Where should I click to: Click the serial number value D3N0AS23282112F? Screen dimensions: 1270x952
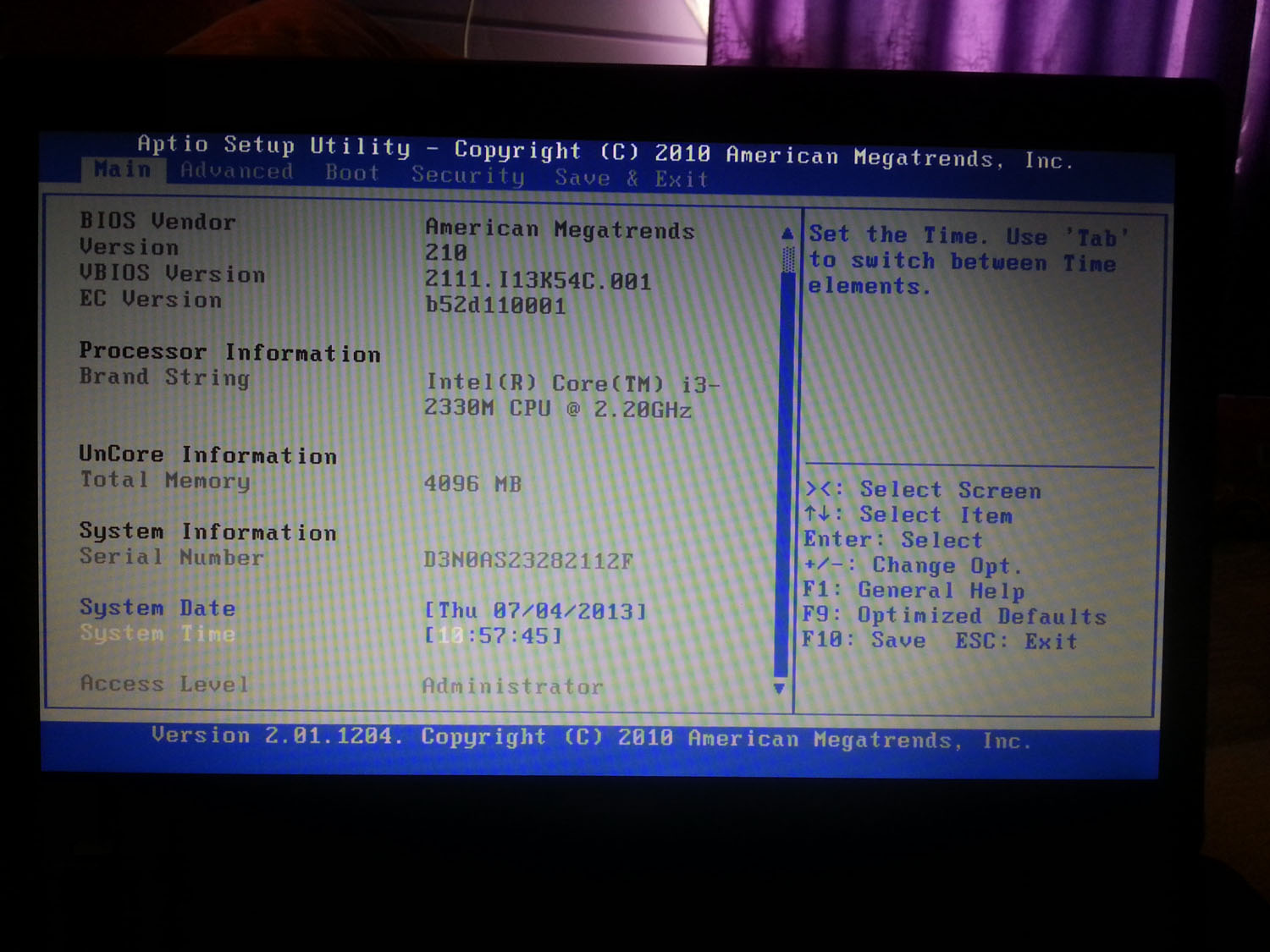[x=528, y=560]
